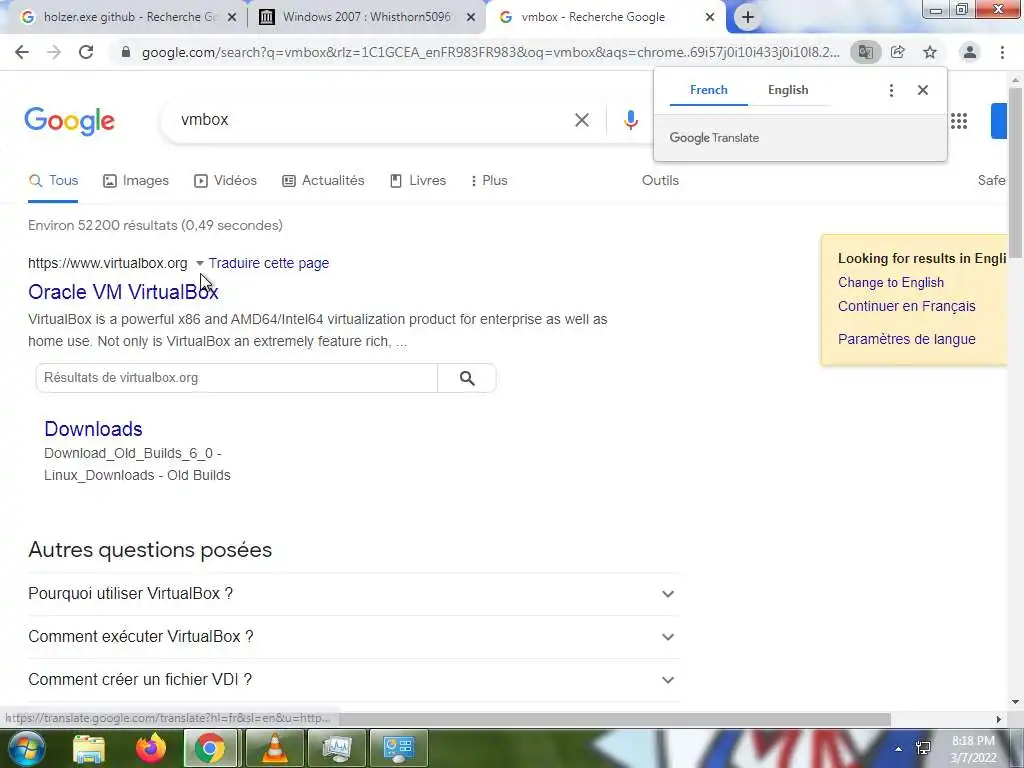Switch to the Vidéos results tab
1024x768 pixels.
[225, 181]
